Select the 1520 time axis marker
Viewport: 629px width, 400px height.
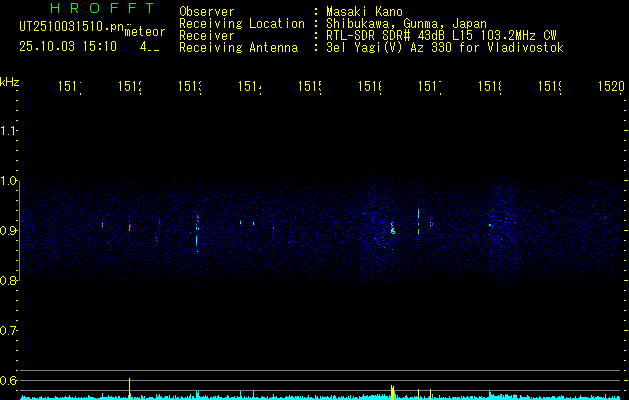611,86
